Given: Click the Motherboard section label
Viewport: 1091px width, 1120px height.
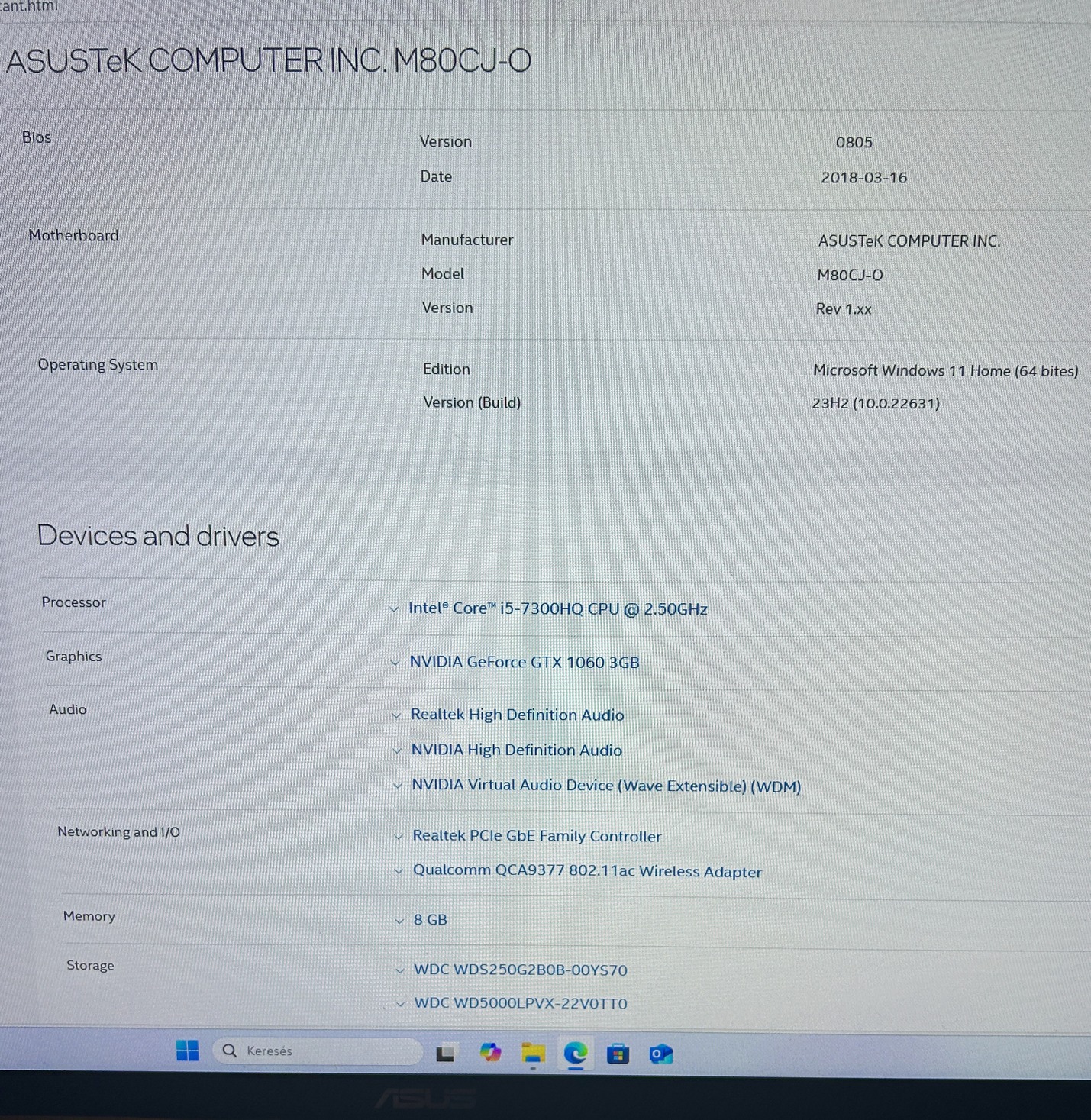Looking at the screenshot, I should (73, 236).
